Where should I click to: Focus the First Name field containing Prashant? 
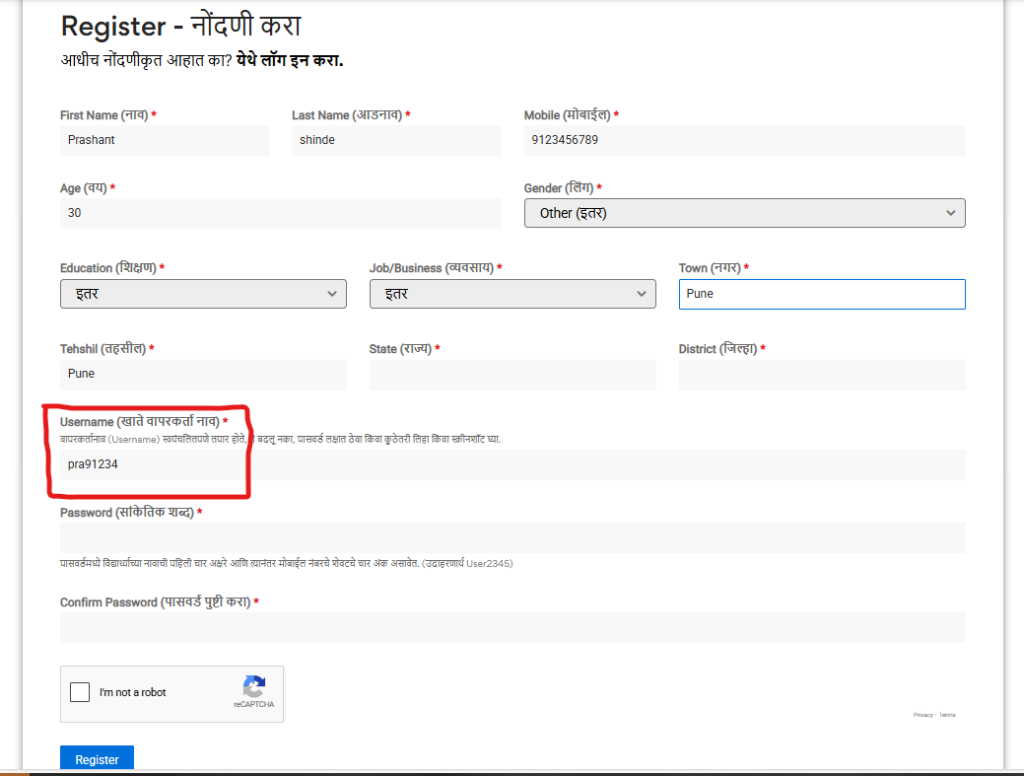click(165, 140)
